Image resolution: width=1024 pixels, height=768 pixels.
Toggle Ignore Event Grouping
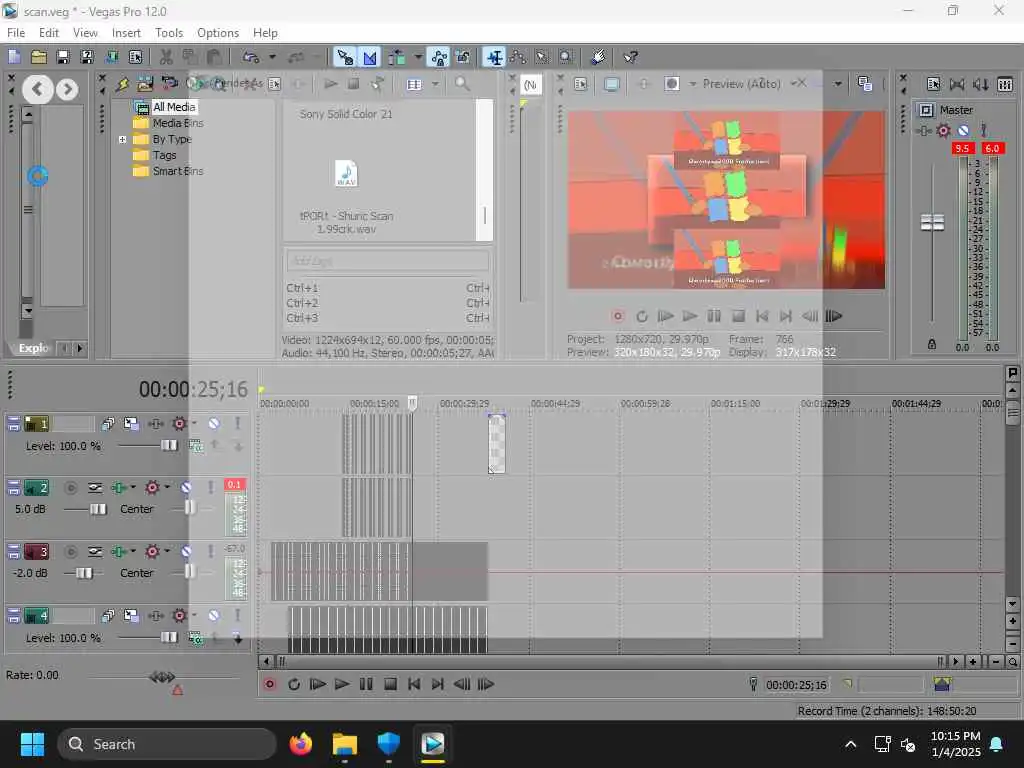click(463, 57)
